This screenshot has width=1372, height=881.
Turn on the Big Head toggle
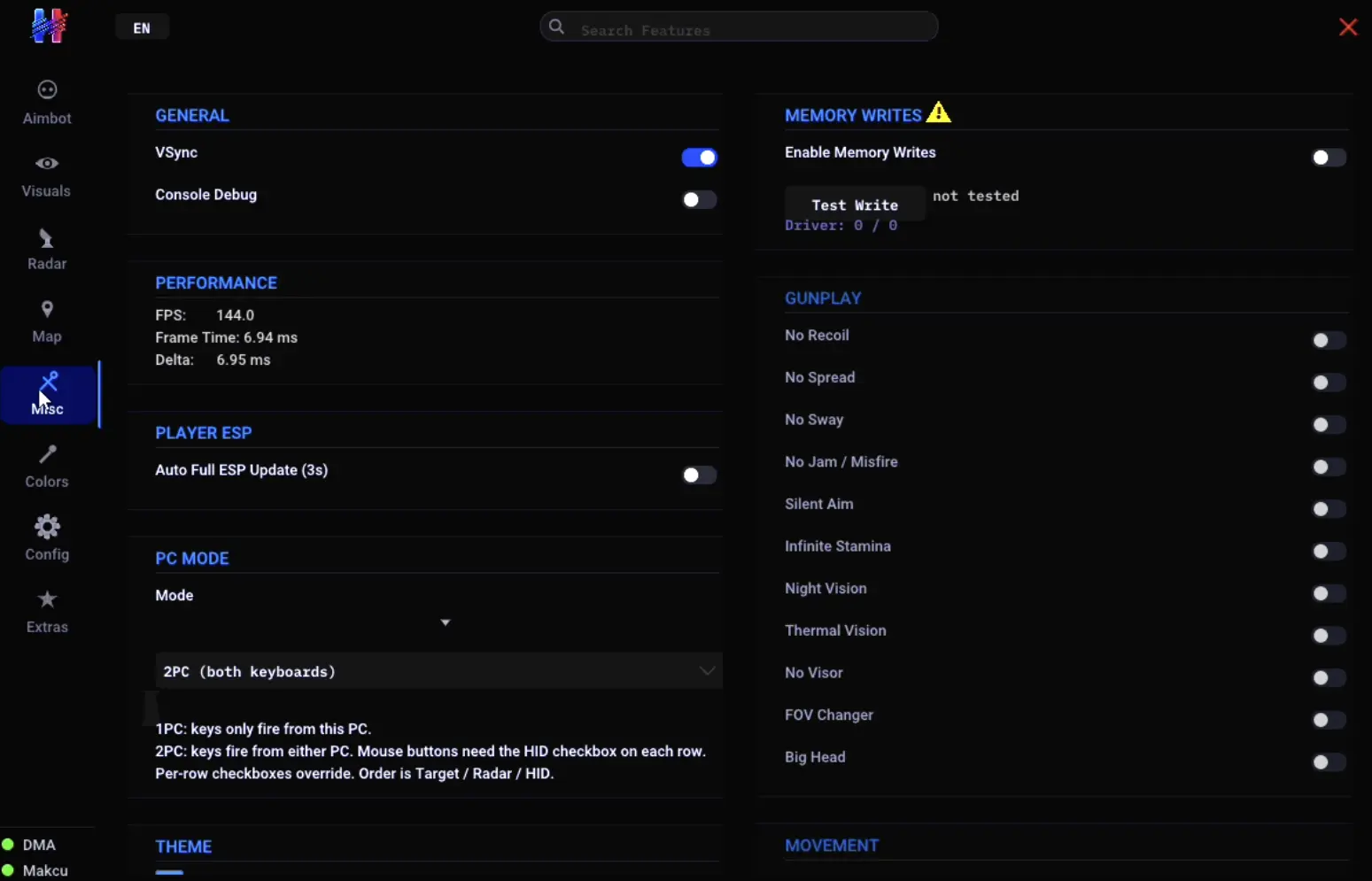tap(1329, 762)
